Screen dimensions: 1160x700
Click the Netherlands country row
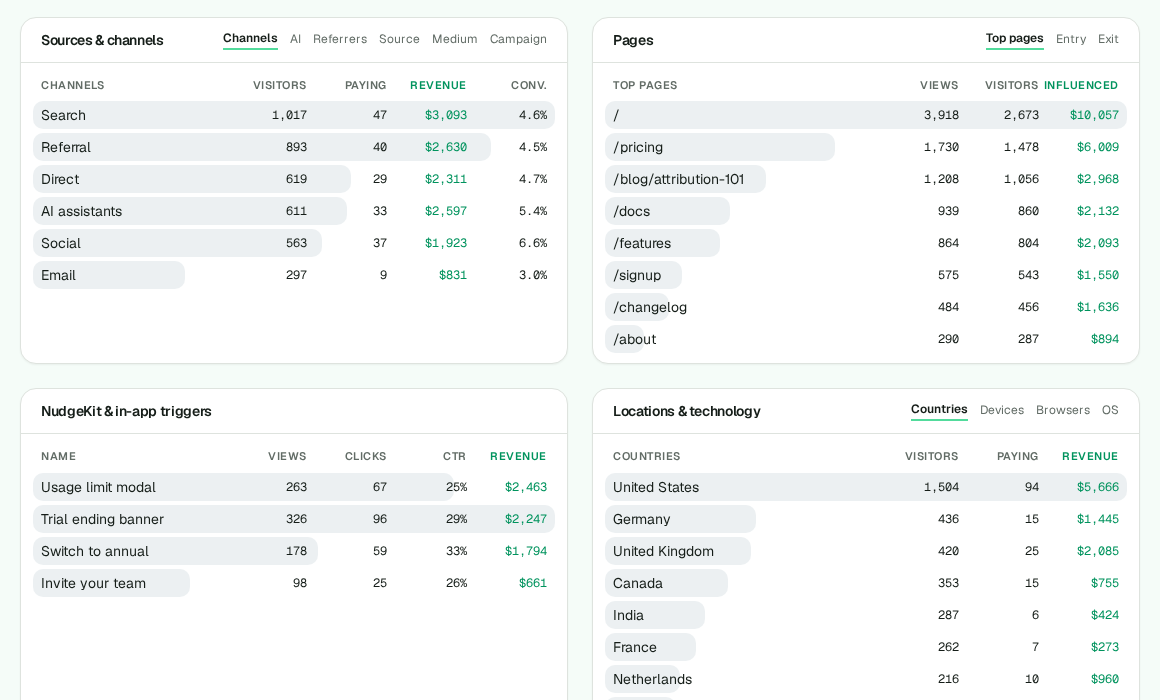click(866, 679)
